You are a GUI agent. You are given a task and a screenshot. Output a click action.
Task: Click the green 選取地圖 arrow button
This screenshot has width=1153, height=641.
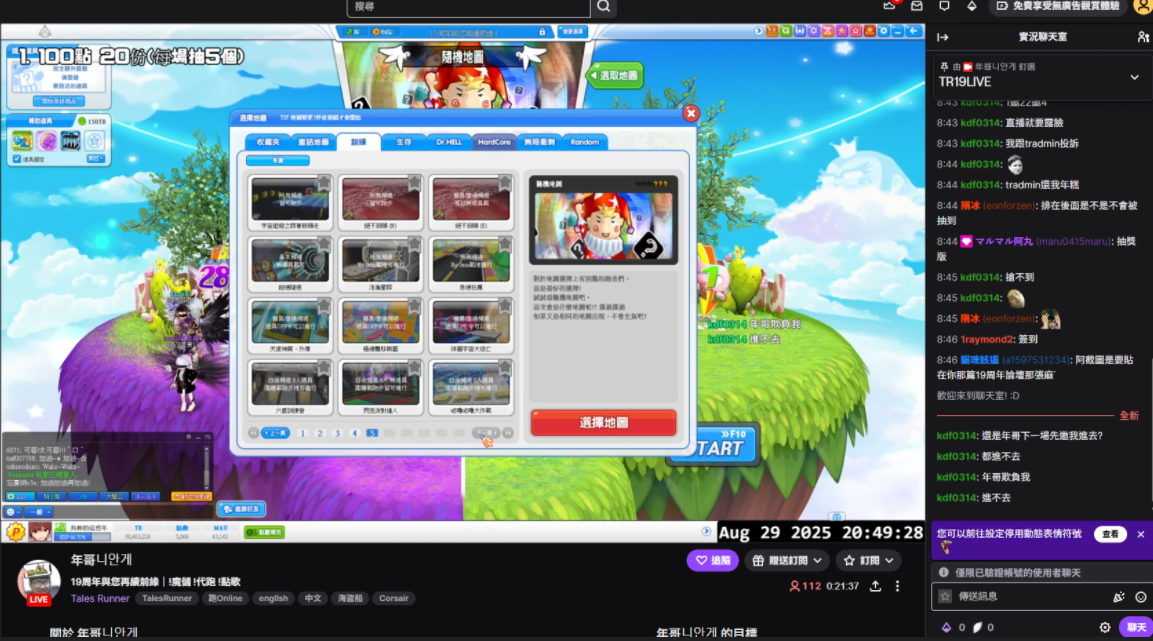(x=615, y=75)
